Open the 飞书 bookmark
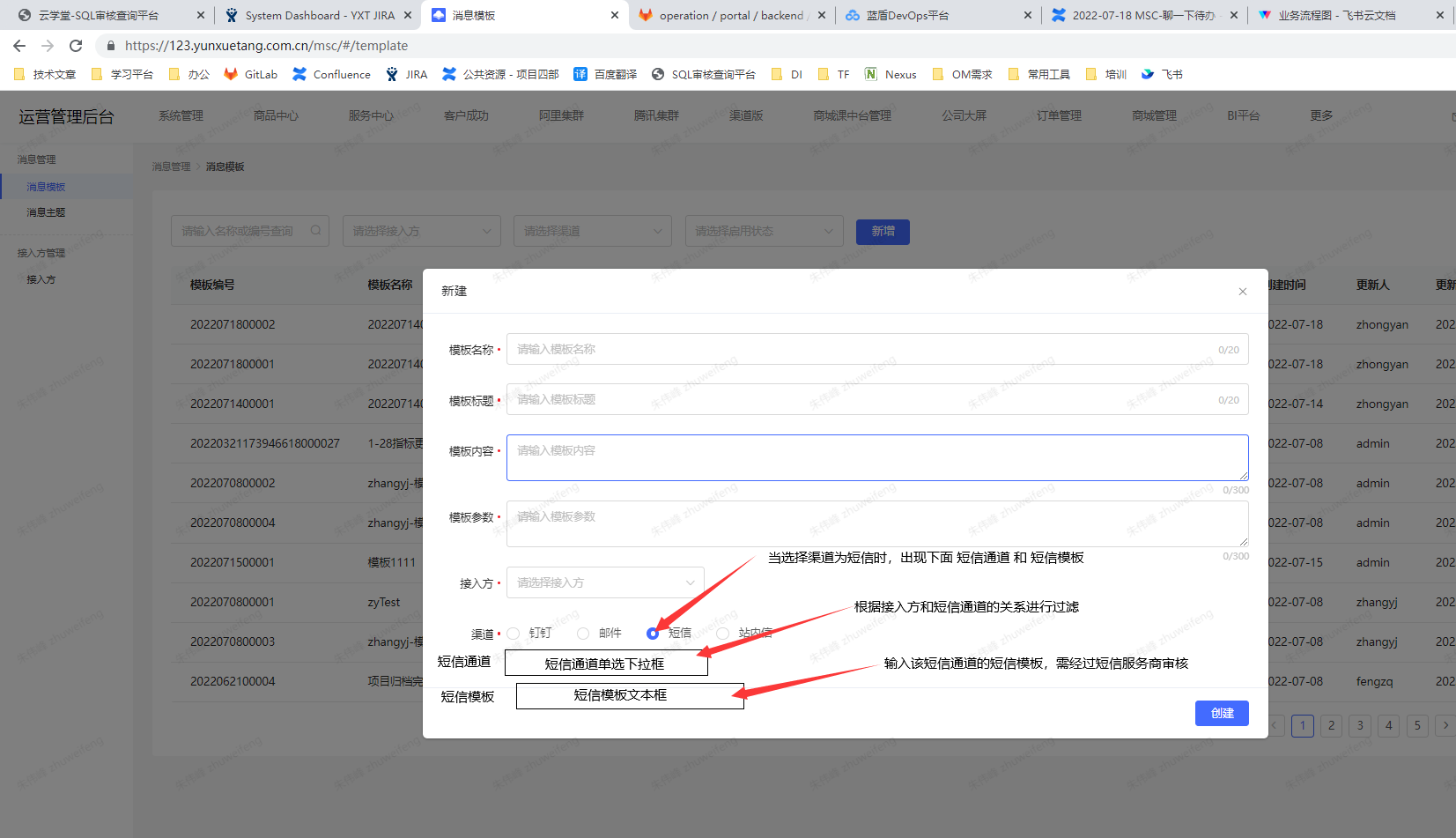This screenshot has width=1456, height=838. pyautogui.click(x=1162, y=74)
